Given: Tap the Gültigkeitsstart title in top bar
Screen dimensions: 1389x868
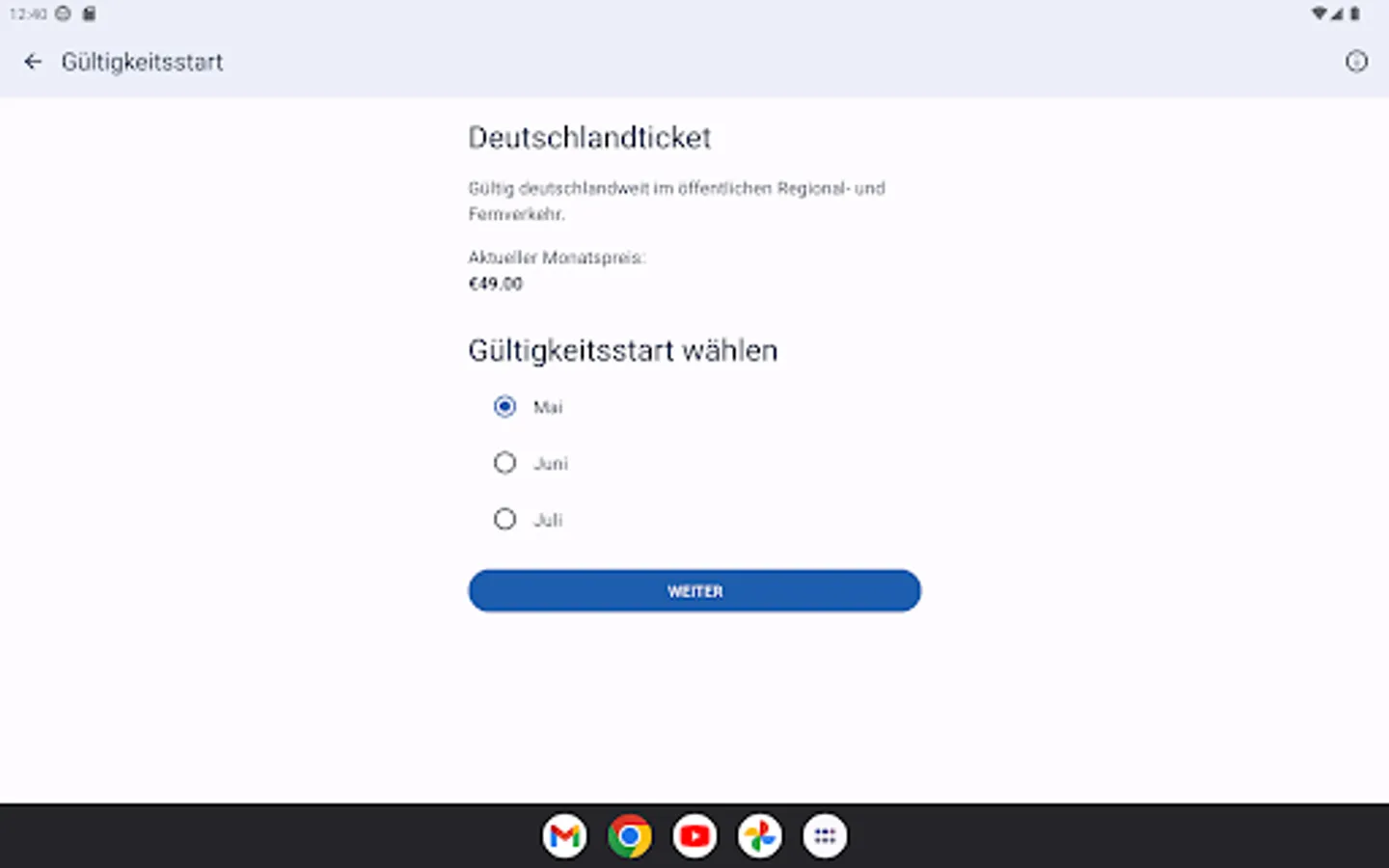Looking at the screenshot, I should (x=142, y=62).
